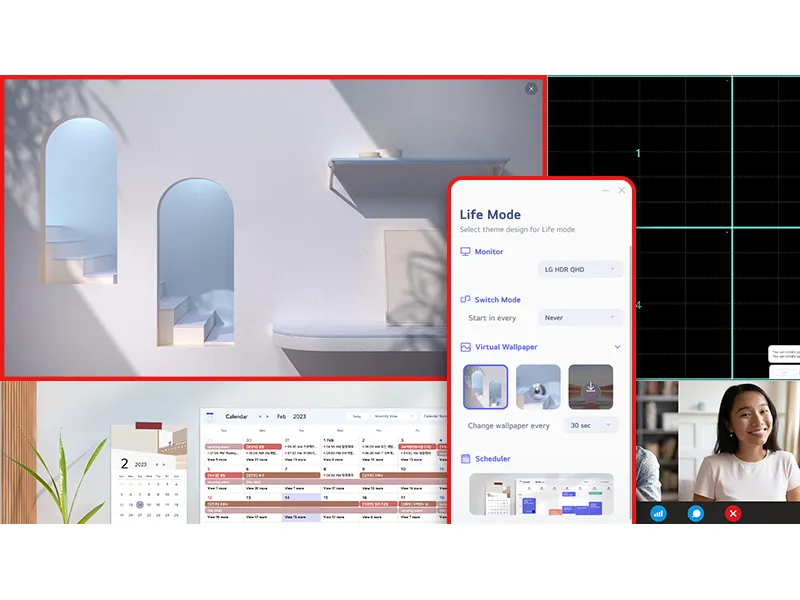Open the Never start interval dropdown
The image size is (800, 600).
tap(581, 317)
